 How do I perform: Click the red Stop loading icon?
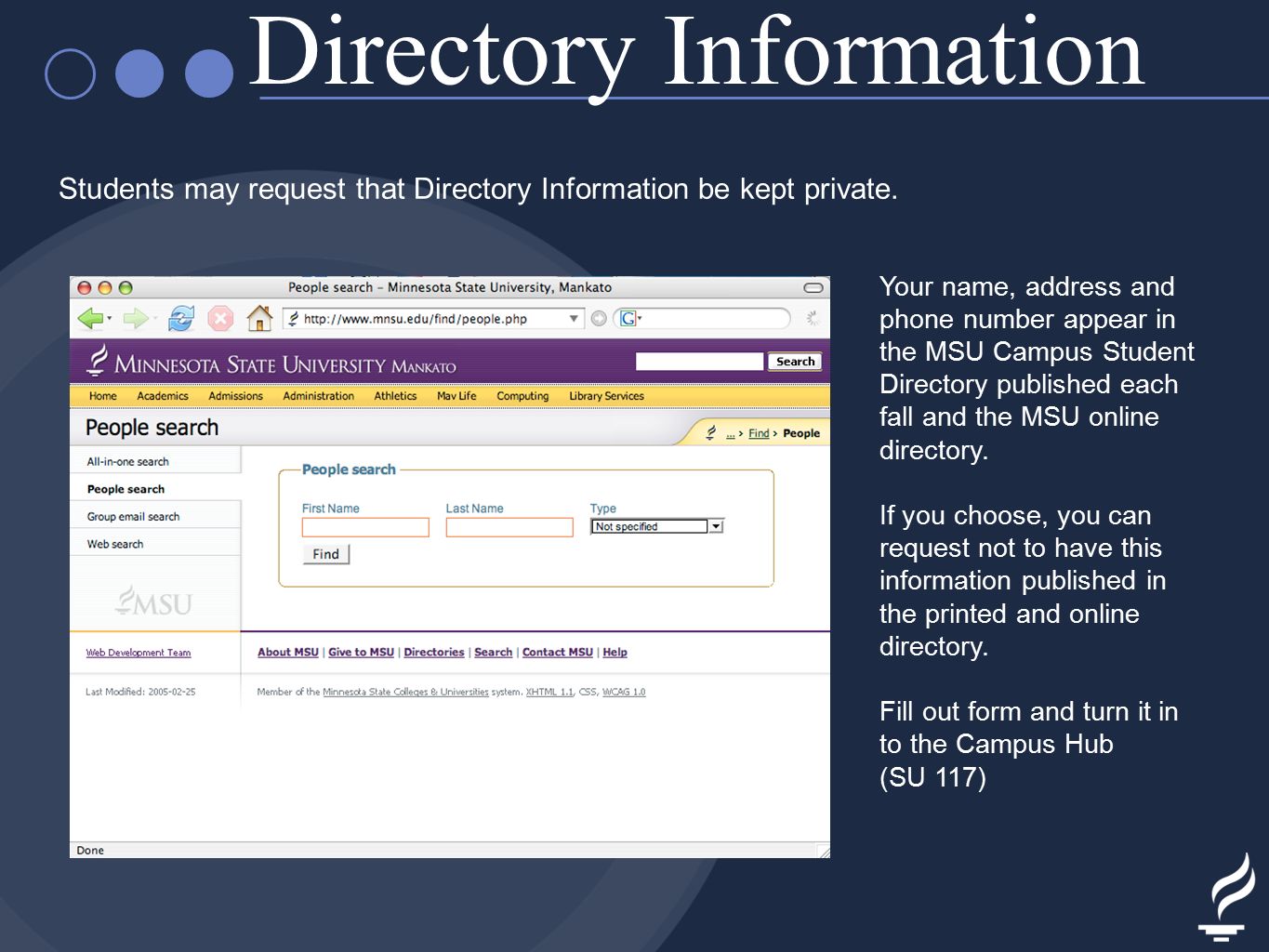pyautogui.click(x=220, y=319)
